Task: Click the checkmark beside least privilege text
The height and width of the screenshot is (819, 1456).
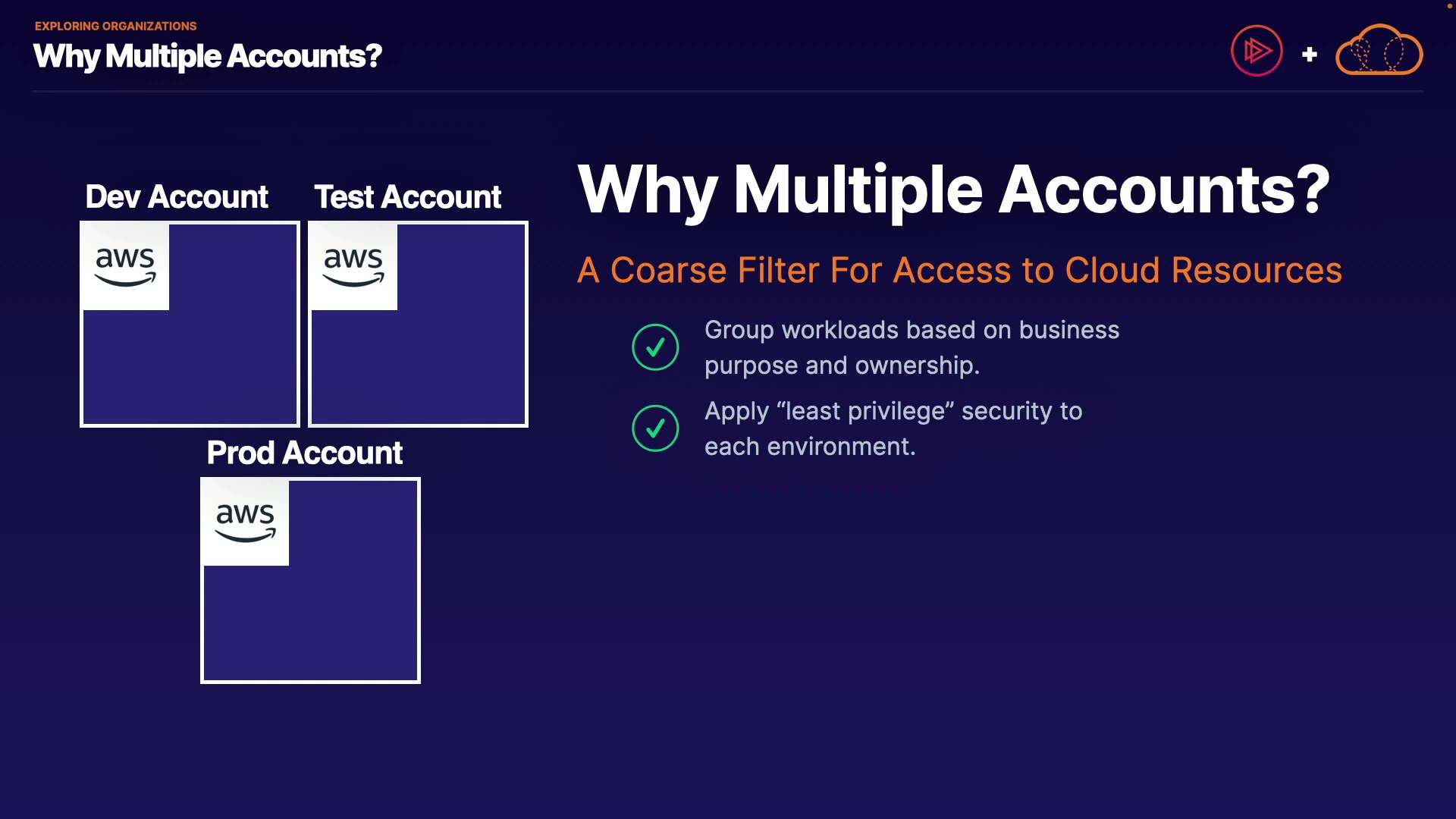Action: (655, 428)
